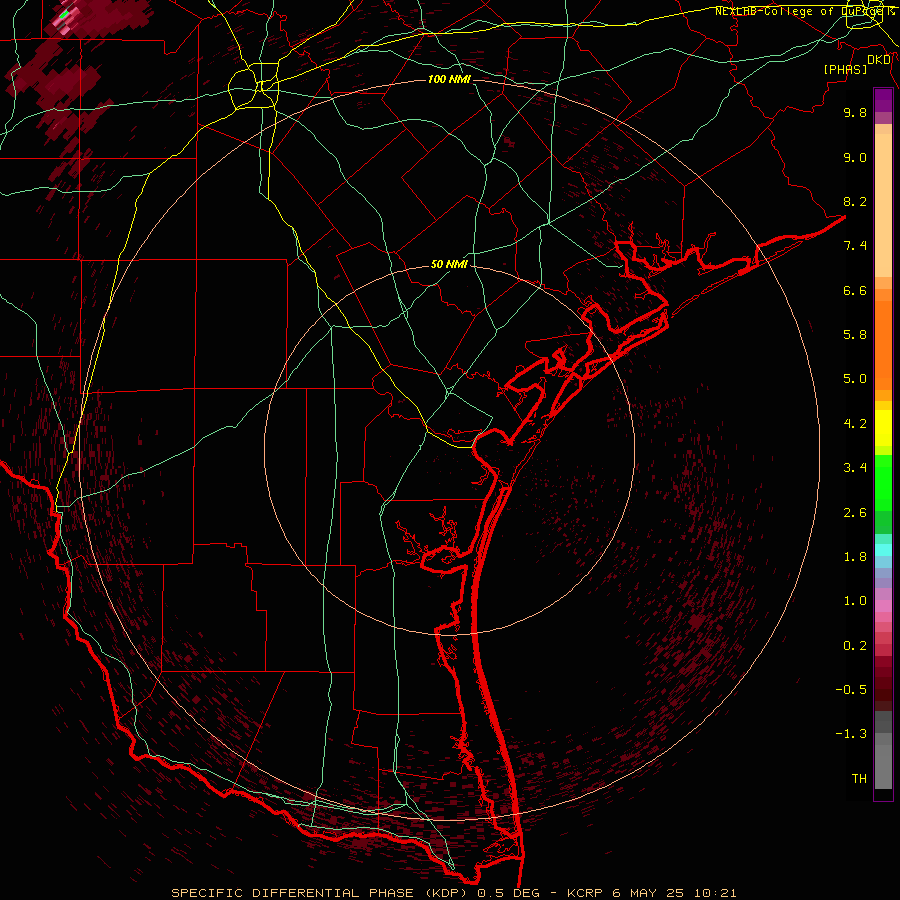Click the 8.2 scale value
Image resolution: width=900 pixels, height=900 pixels.
855,201
